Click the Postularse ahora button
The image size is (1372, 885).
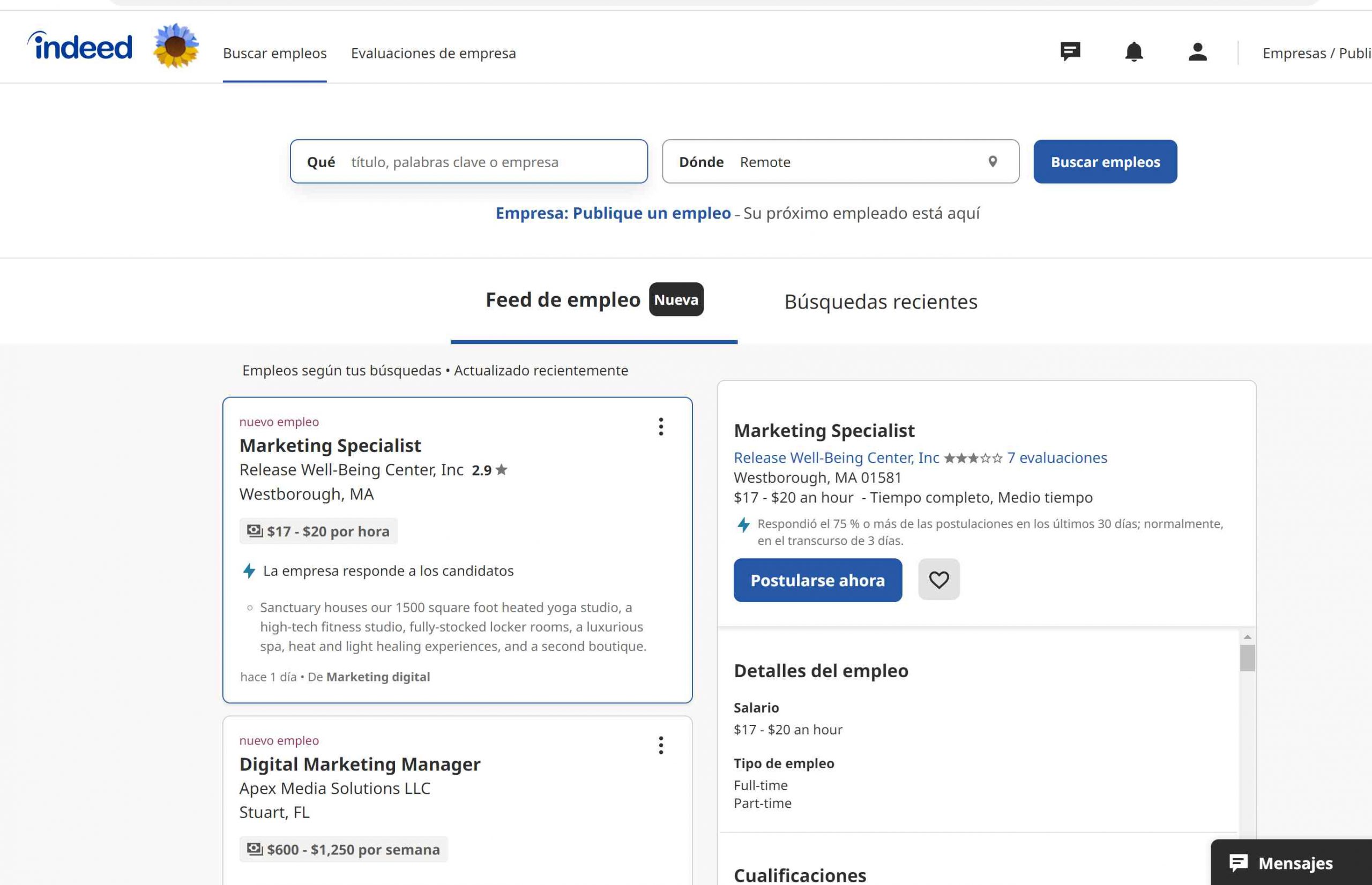[817, 580]
